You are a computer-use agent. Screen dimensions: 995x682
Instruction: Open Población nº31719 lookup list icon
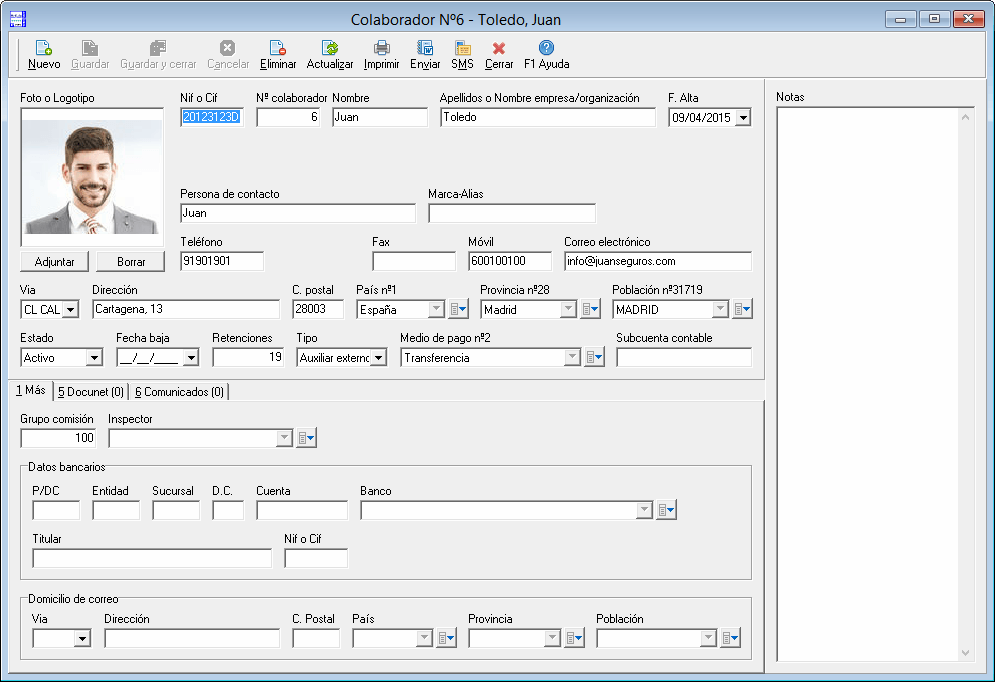(742, 310)
